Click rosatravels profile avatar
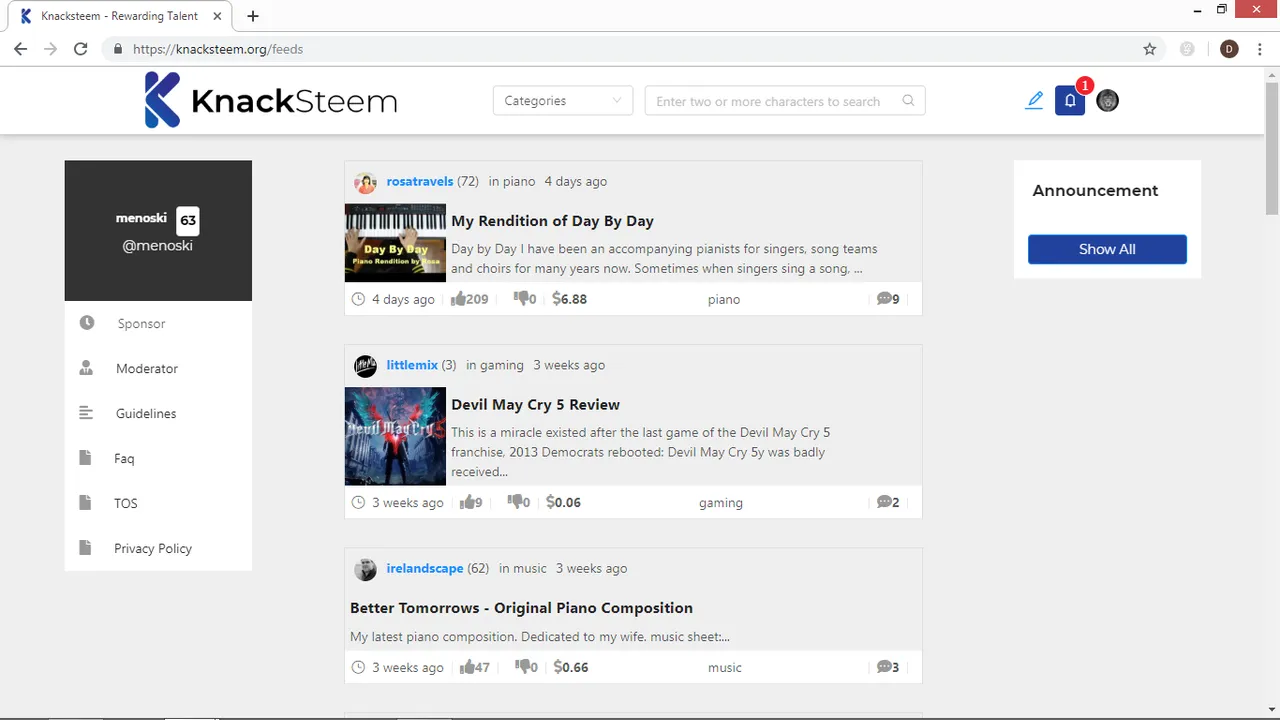This screenshot has width=1280, height=720. 365,182
